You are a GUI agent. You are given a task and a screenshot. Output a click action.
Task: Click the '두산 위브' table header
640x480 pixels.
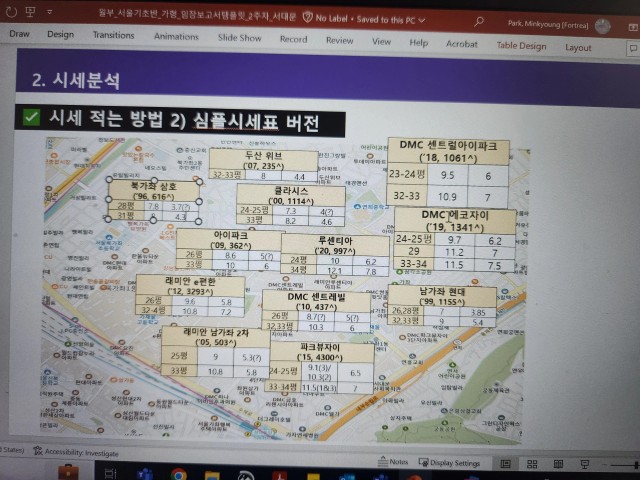pyautogui.click(x=264, y=160)
